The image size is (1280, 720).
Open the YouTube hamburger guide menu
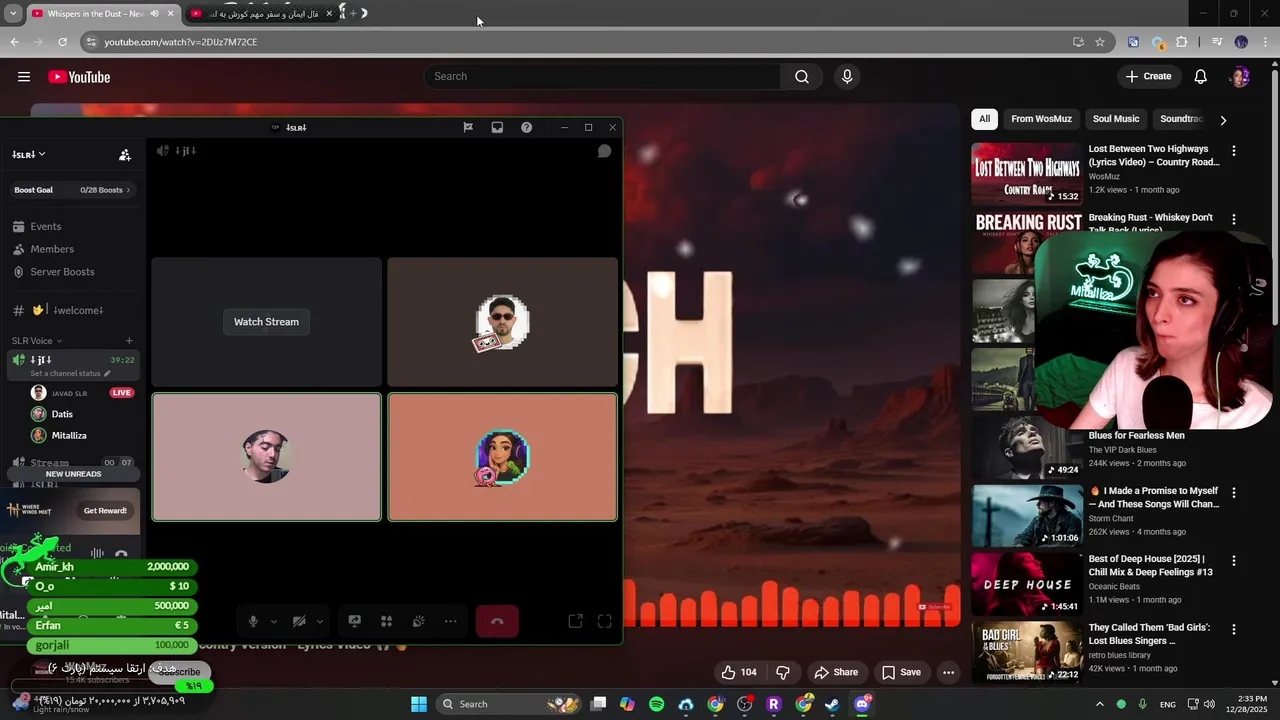click(x=24, y=77)
